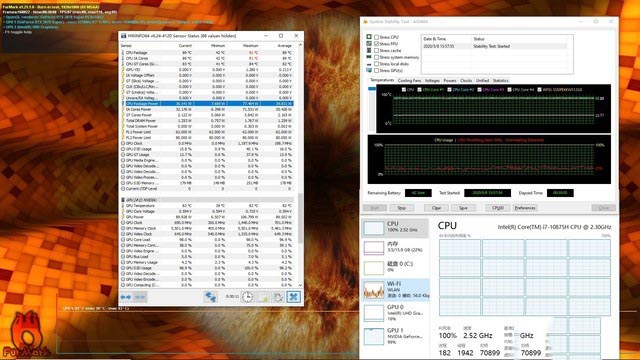Open AIDA64 Preferences button
This screenshot has height=360, width=640.
click(525, 208)
